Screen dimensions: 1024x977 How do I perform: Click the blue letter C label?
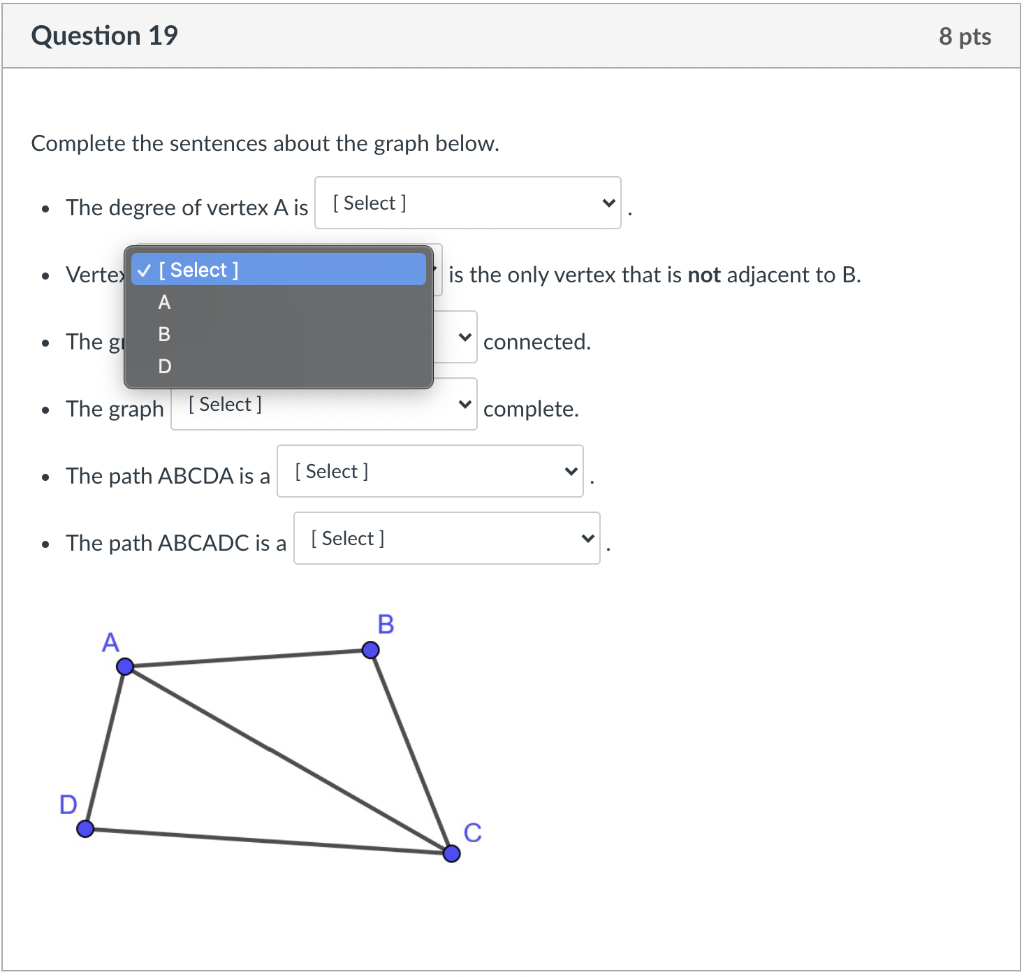[x=473, y=833]
